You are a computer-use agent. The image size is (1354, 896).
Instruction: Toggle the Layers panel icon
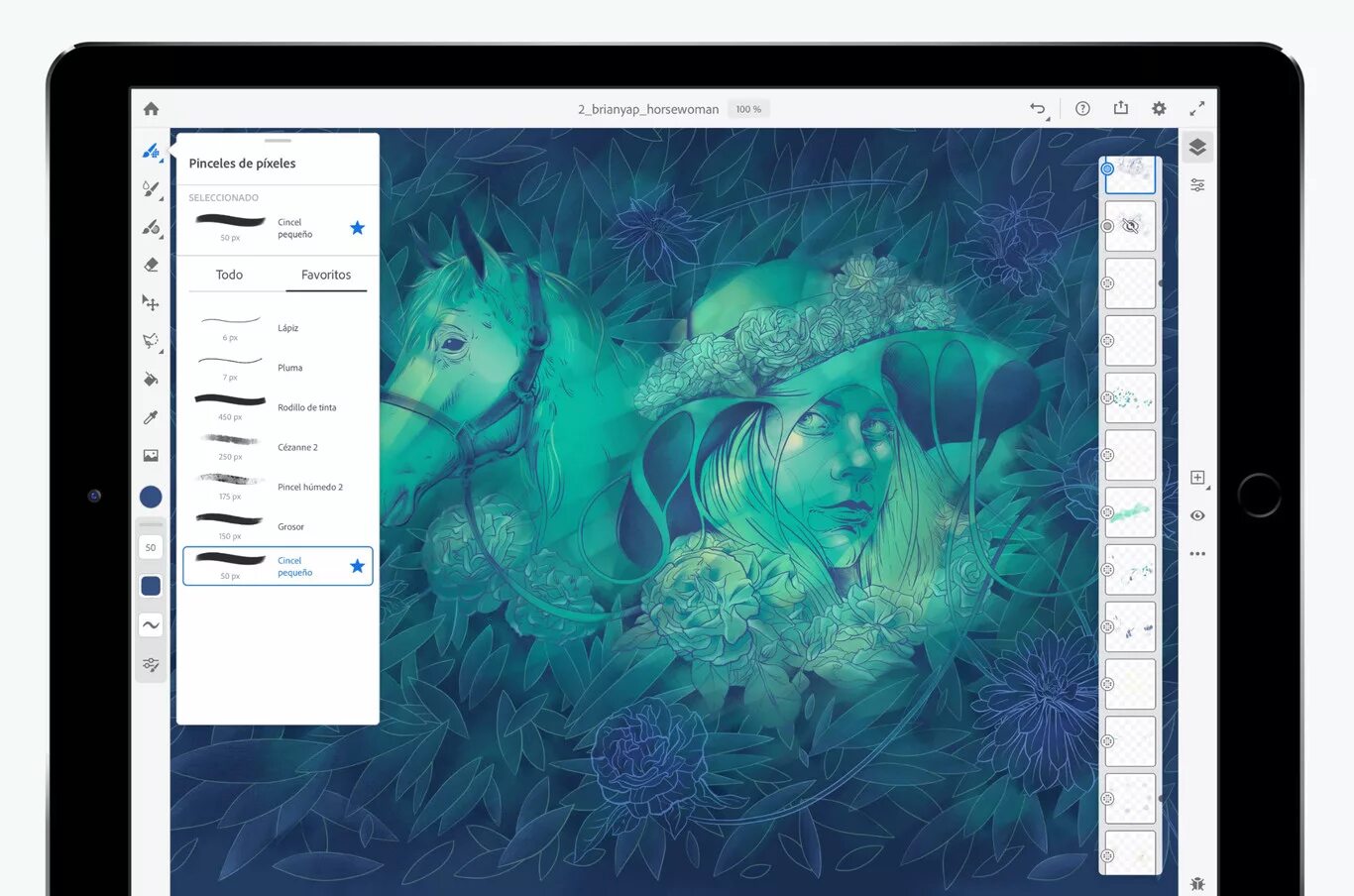point(1197,148)
